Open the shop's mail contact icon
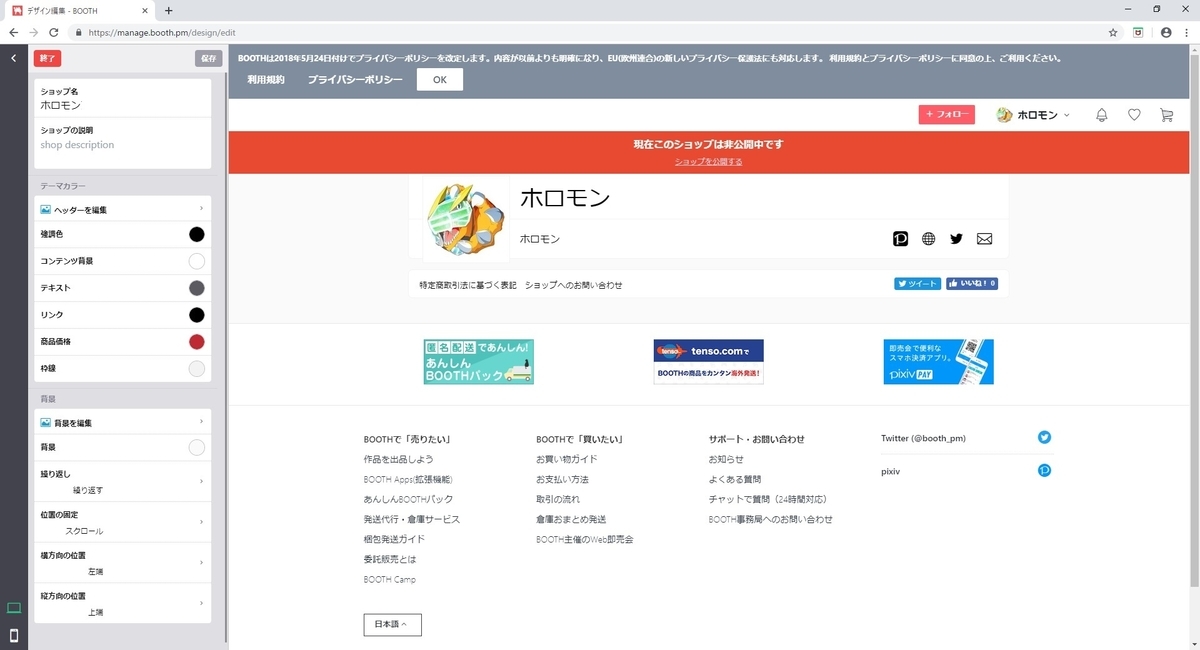The image size is (1200, 650). point(984,239)
